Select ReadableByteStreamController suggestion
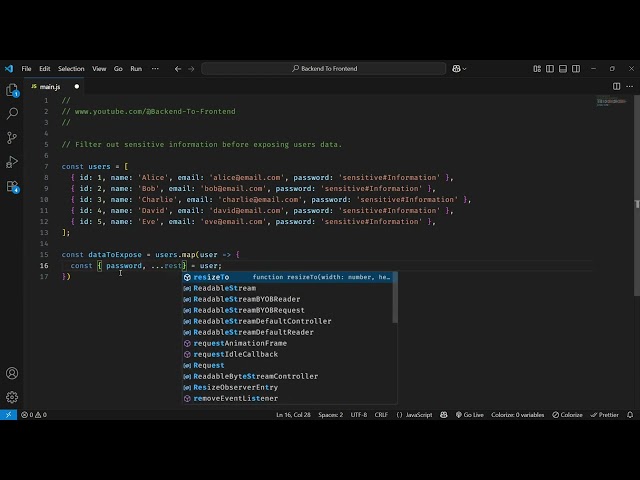 [287, 376]
